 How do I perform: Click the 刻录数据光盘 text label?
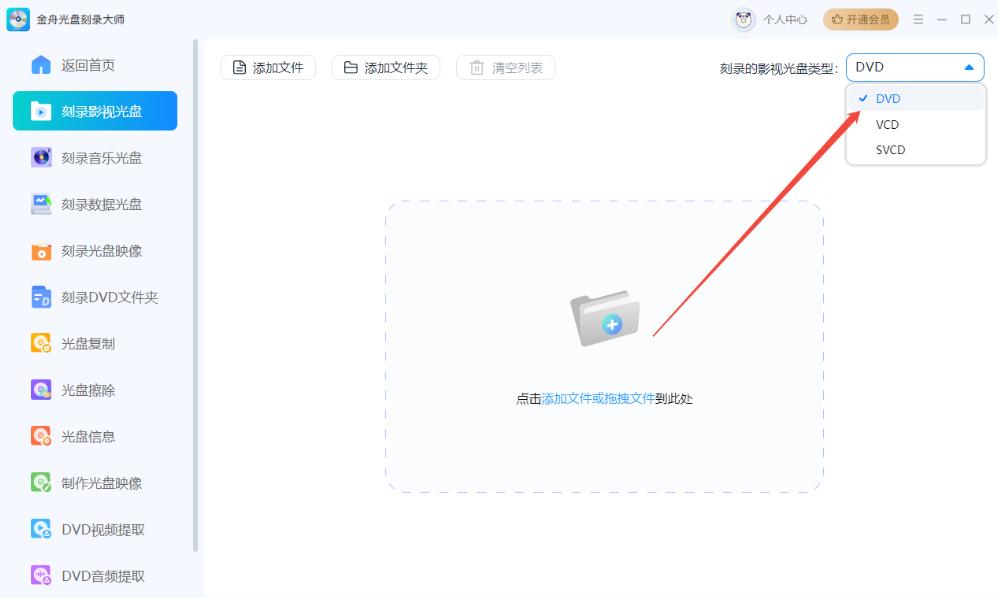coord(101,204)
